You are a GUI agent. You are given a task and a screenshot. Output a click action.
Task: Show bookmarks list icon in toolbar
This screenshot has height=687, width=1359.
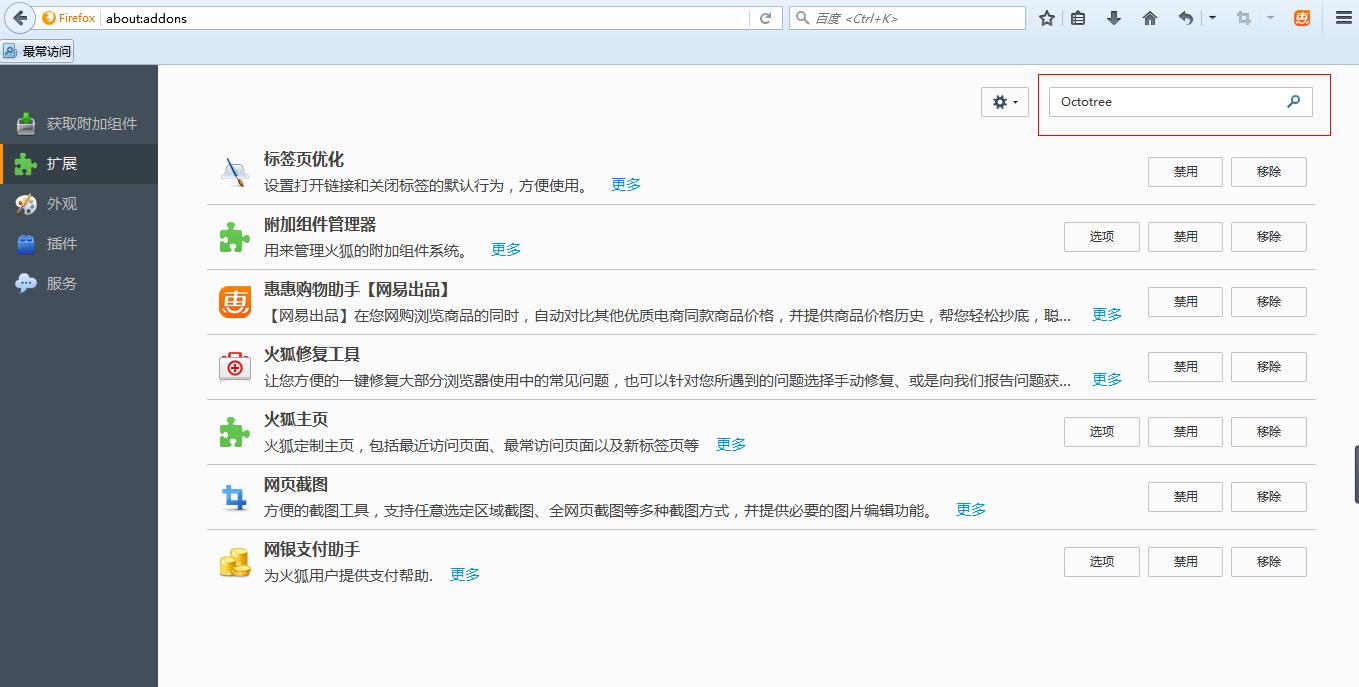tap(1078, 18)
